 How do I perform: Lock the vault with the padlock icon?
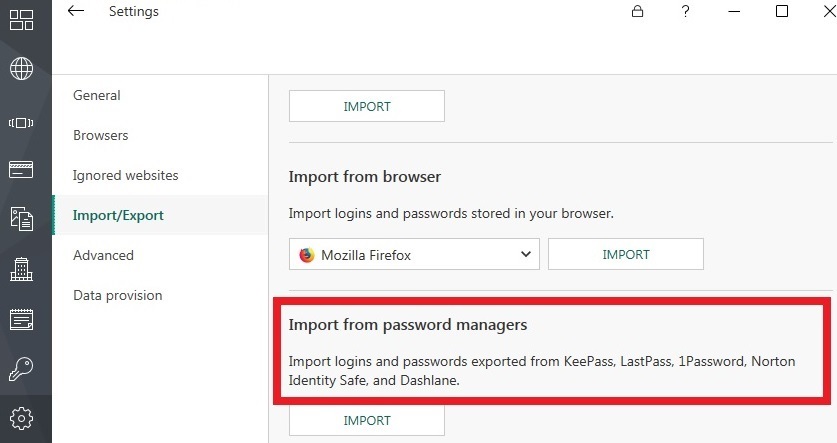tap(637, 12)
